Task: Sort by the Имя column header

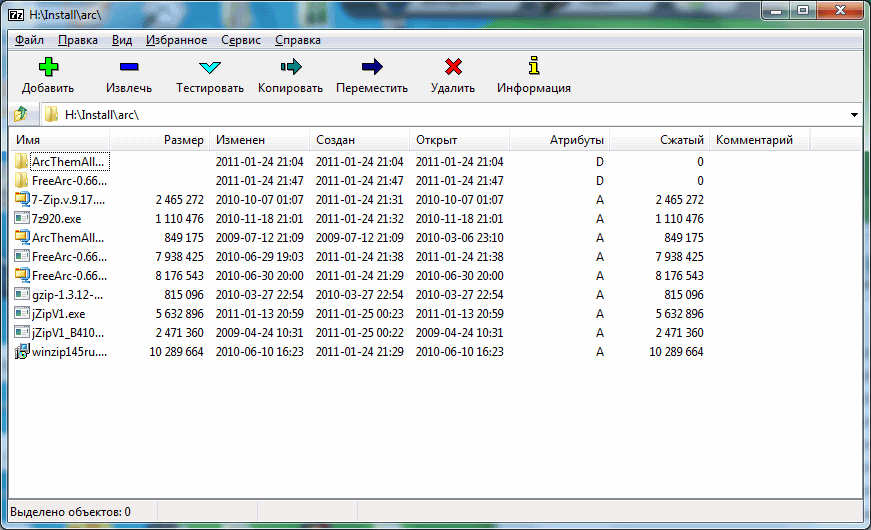Action: [59, 140]
